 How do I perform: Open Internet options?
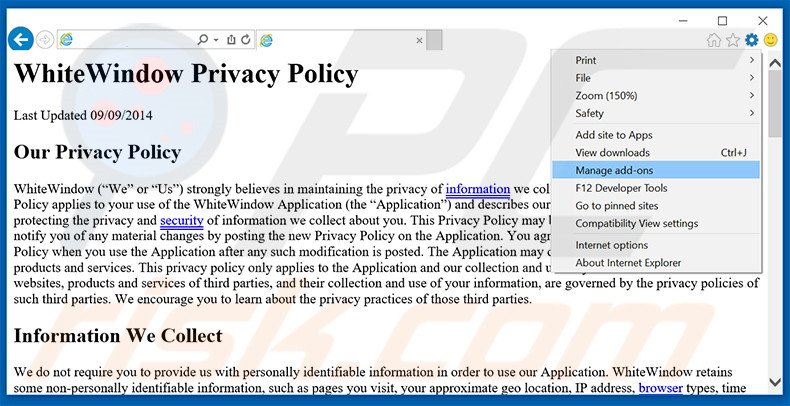coord(656,245)
